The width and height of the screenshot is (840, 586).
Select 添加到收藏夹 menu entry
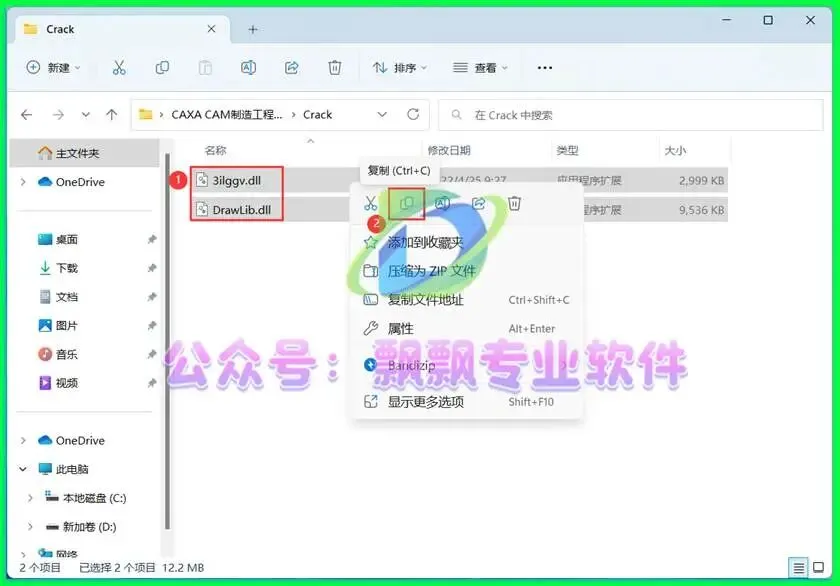[x=466, y=242]
